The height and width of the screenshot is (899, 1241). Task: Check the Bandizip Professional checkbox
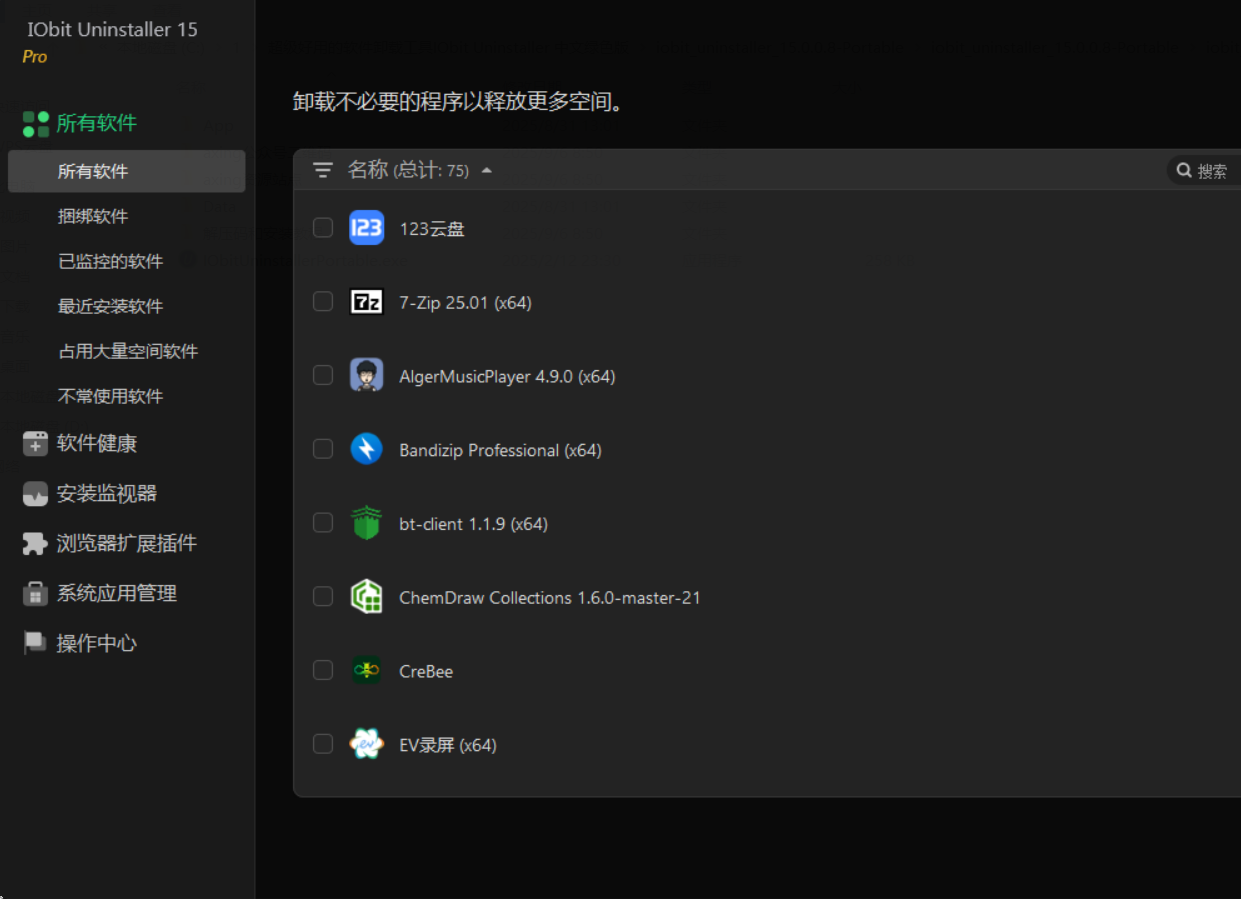pyautogui.click(x=323, y=449)
